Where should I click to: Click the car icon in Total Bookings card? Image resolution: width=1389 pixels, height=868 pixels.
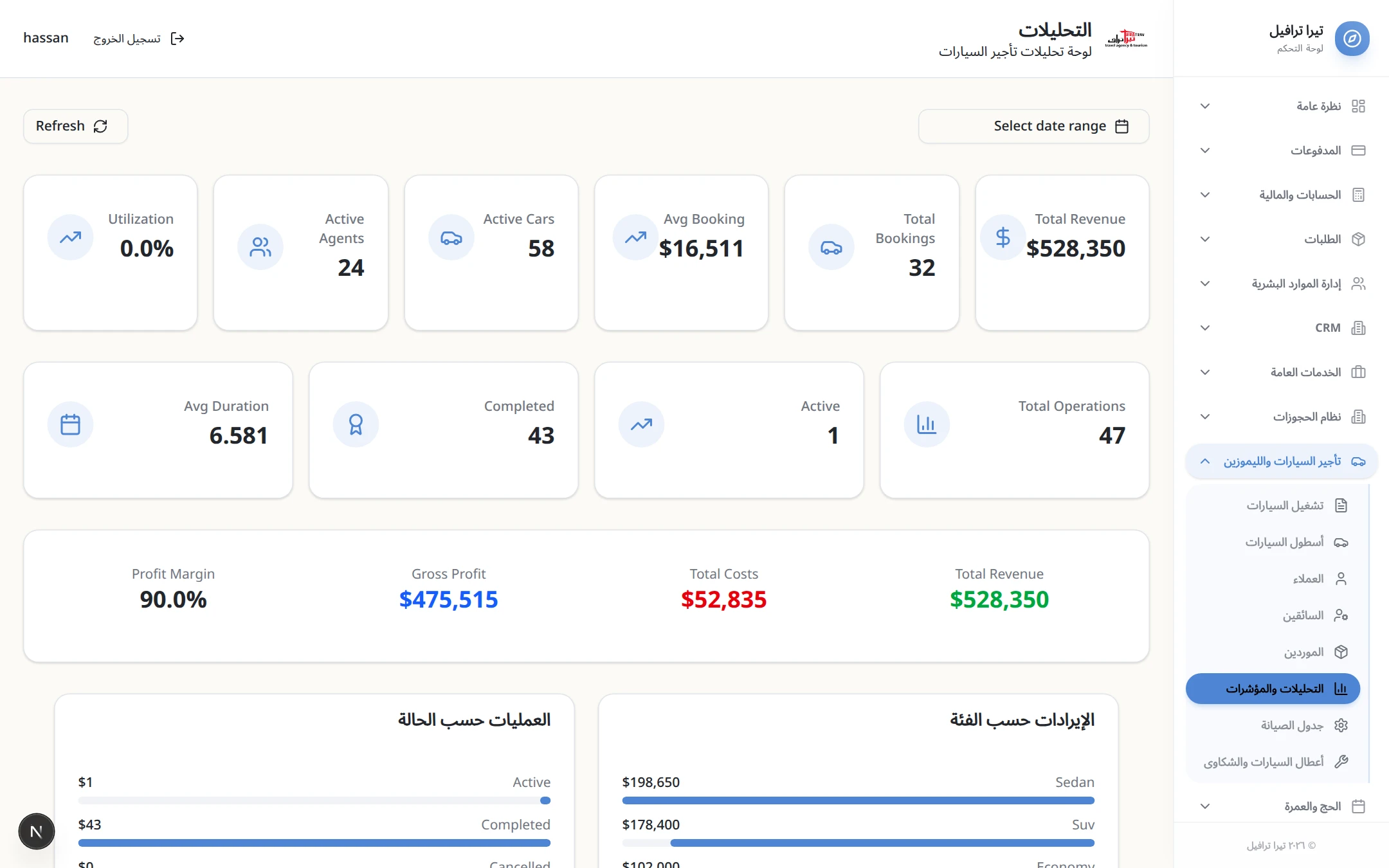point(831,247)
